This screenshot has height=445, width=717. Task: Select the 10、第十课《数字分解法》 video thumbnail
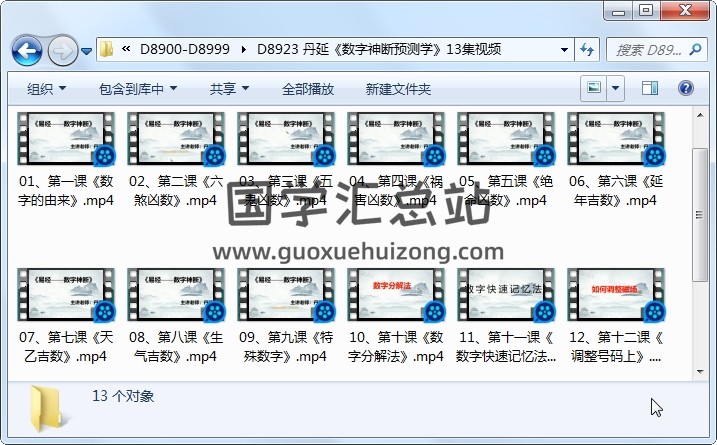(x=396, y=295)
